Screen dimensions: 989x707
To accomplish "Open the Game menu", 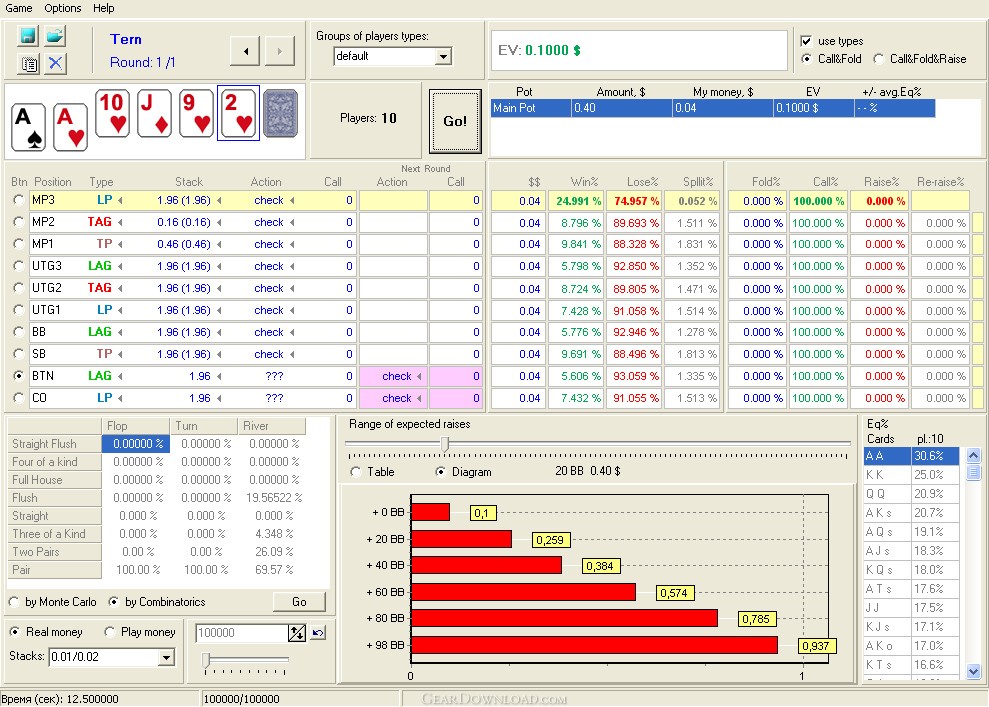I will pyautogui.click(x=18, y=8).
